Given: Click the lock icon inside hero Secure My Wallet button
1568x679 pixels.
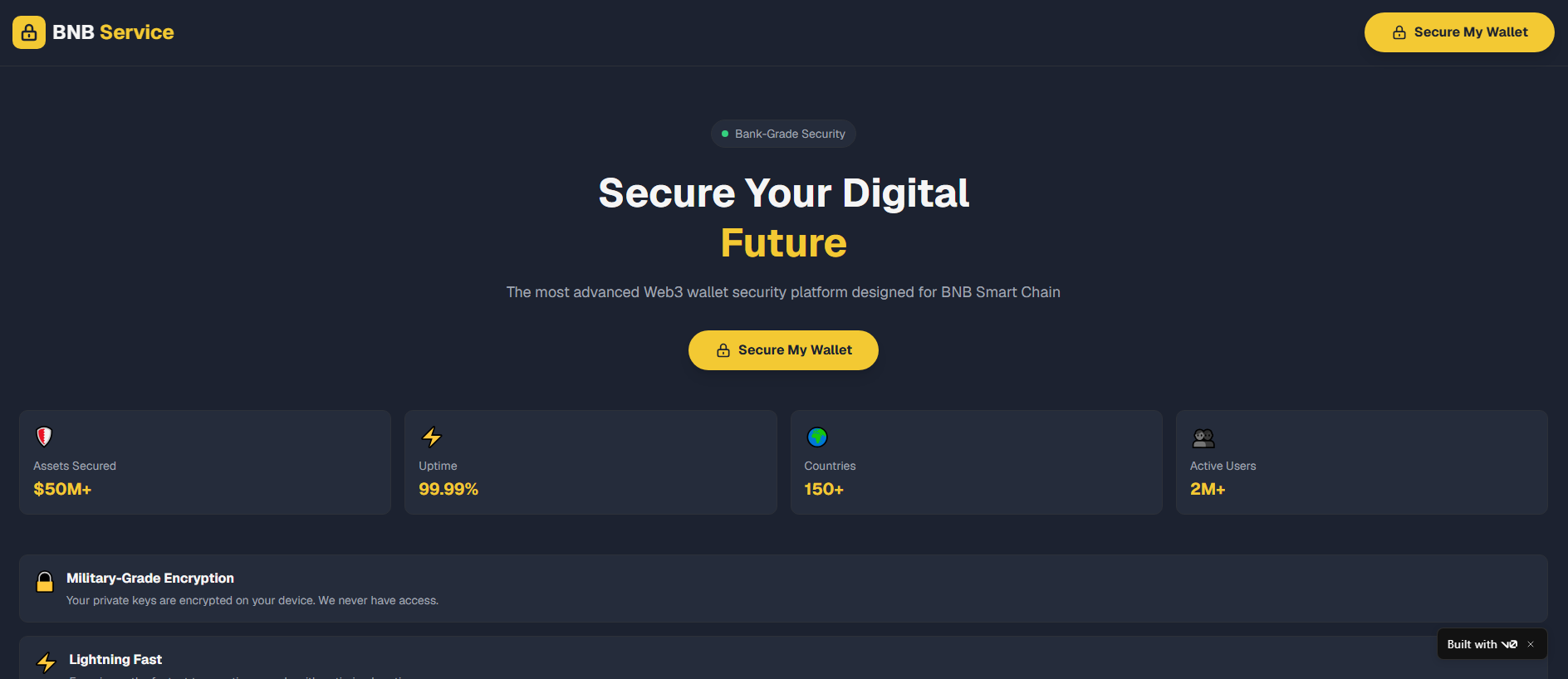Looking at the screenshot, I should pyautogui.click(x=723, y=350).
